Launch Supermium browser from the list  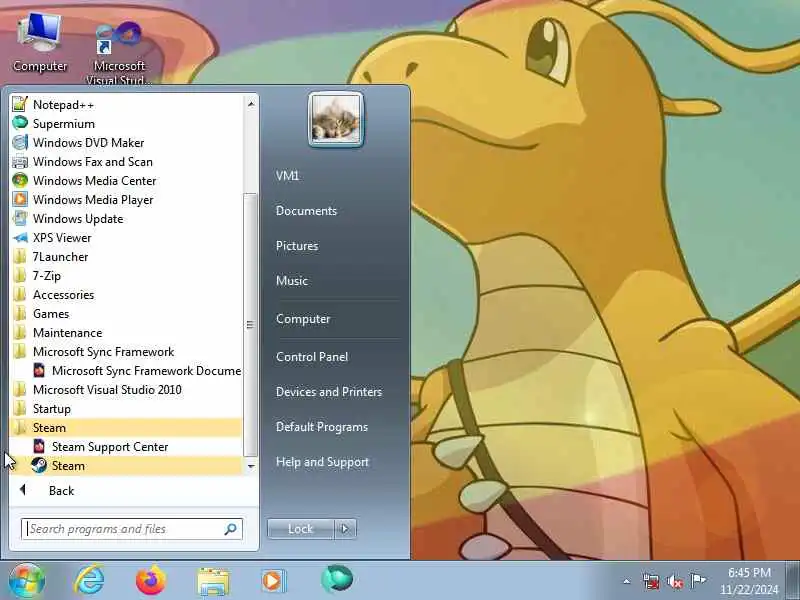(x=126, y=123)
